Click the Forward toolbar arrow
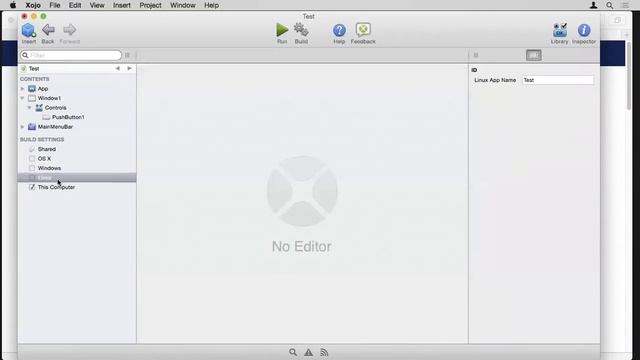Viewport: 640px width, 360px height. click(x=69, y=30)
